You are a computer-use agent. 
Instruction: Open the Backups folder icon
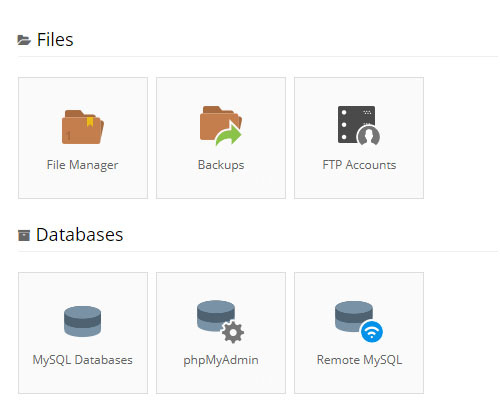221,126
